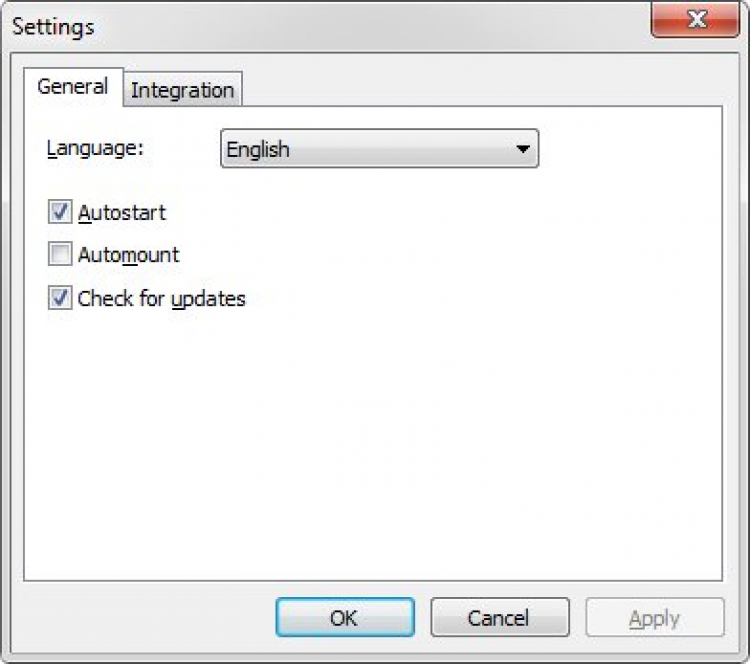Enable the Automount checkbox
Screen dimensions: 750x664
tap(60, 255)
